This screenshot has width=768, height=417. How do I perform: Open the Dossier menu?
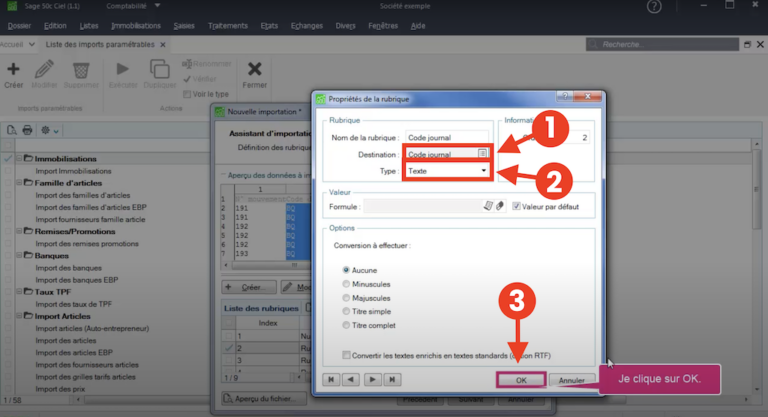coord(19,26)
